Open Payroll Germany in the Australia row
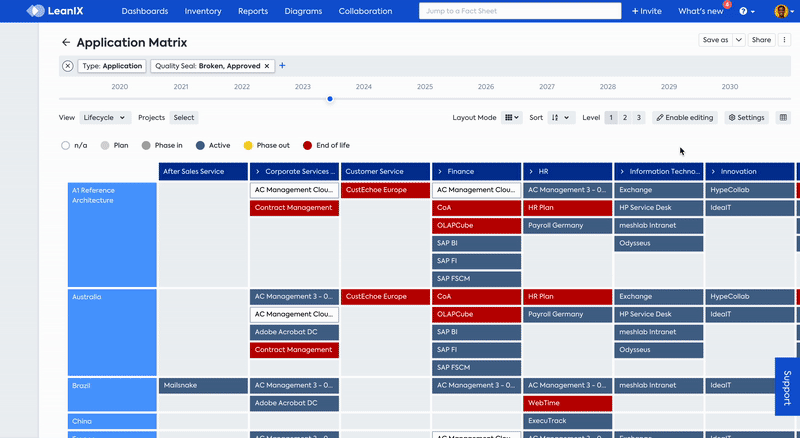 pyautogui.click(x=567, y=314)
